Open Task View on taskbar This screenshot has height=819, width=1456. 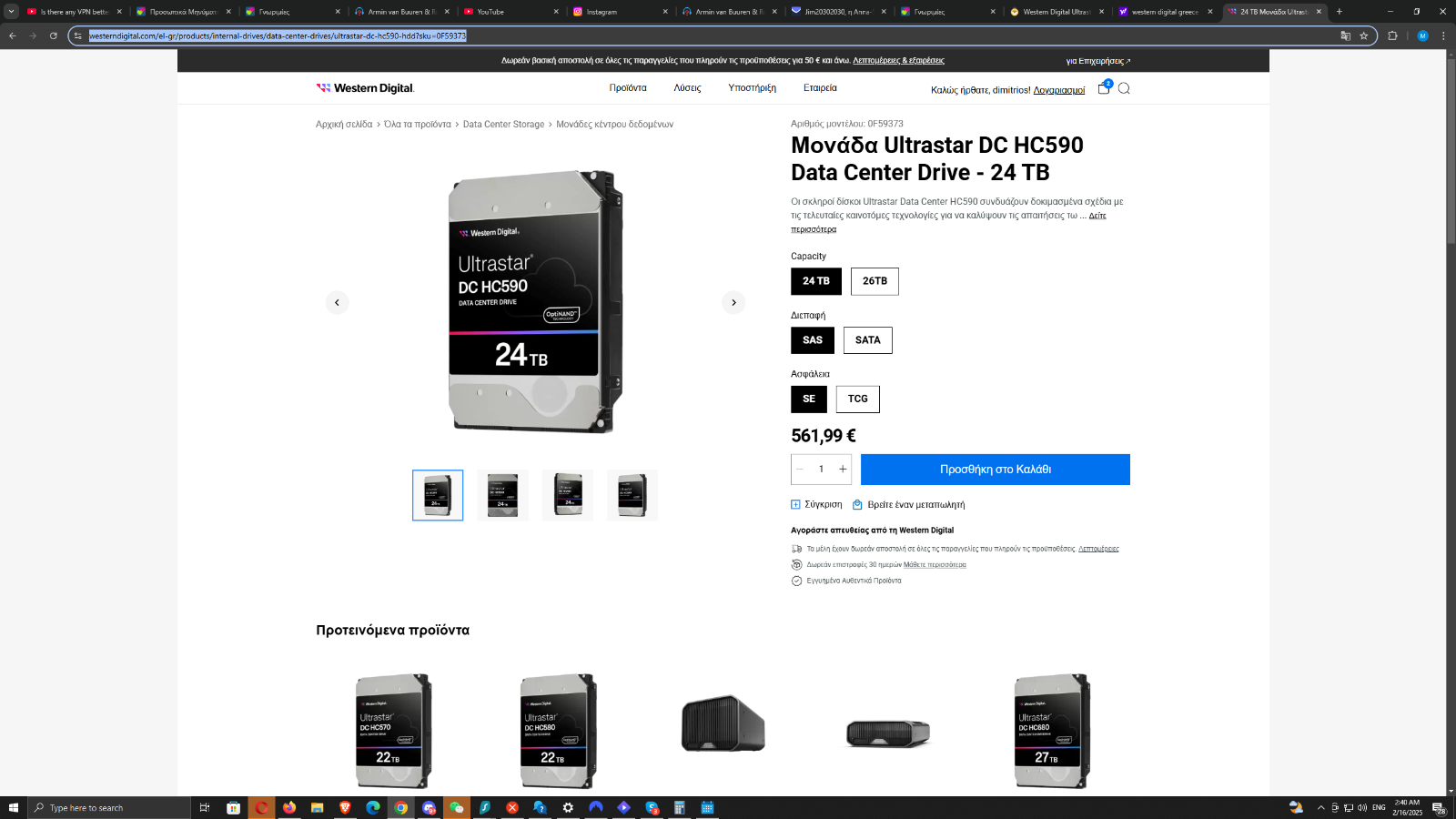point(205,808)
